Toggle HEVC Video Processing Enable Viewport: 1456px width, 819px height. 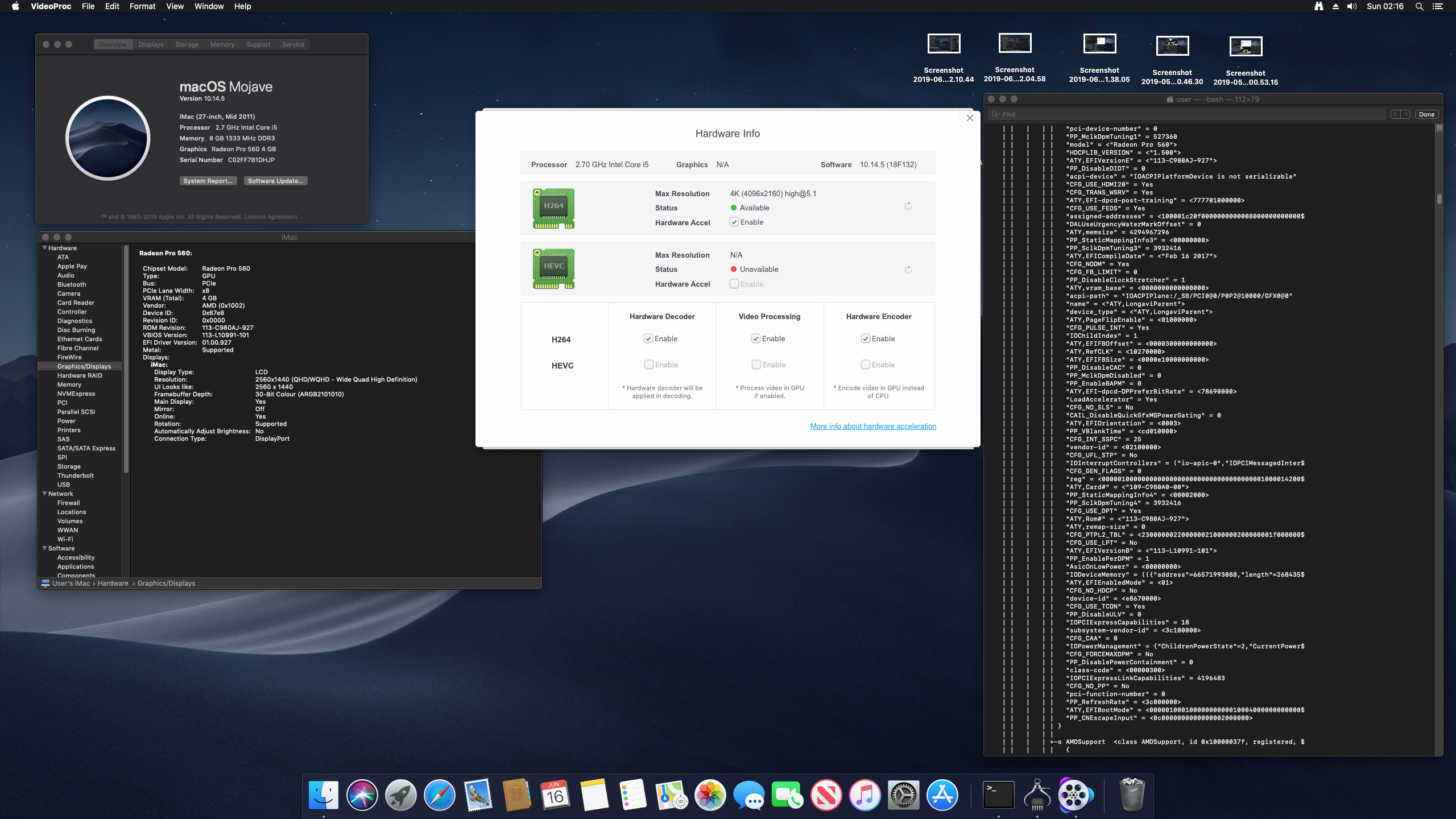pyautogui.click(x=756, y=365)
